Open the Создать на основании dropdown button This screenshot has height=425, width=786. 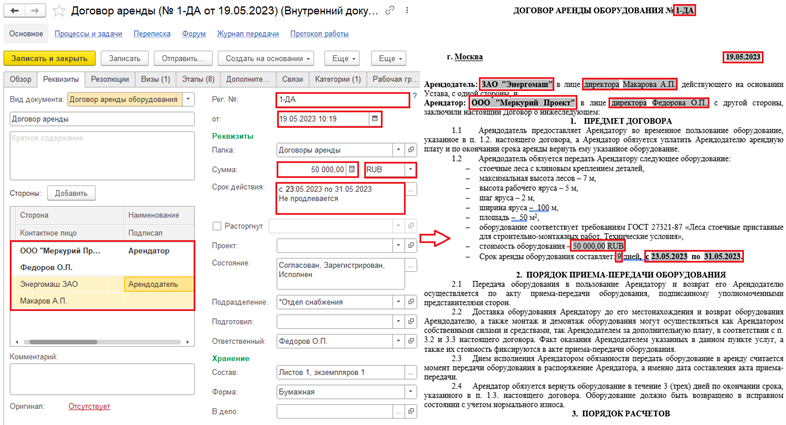pos(266,58)
